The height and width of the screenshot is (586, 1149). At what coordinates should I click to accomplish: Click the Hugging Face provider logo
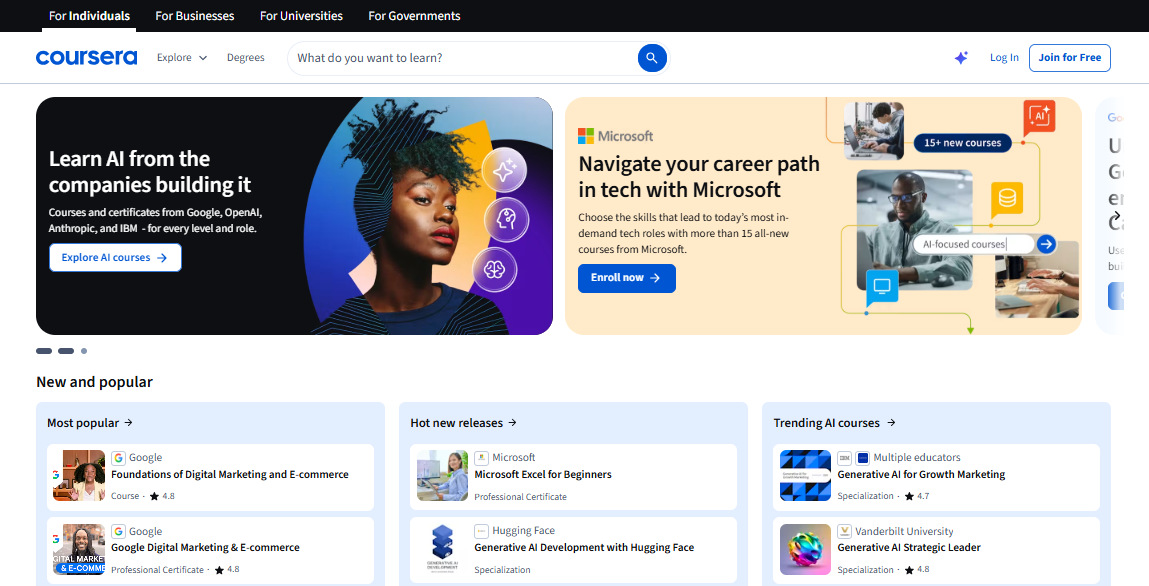(481, 531)
